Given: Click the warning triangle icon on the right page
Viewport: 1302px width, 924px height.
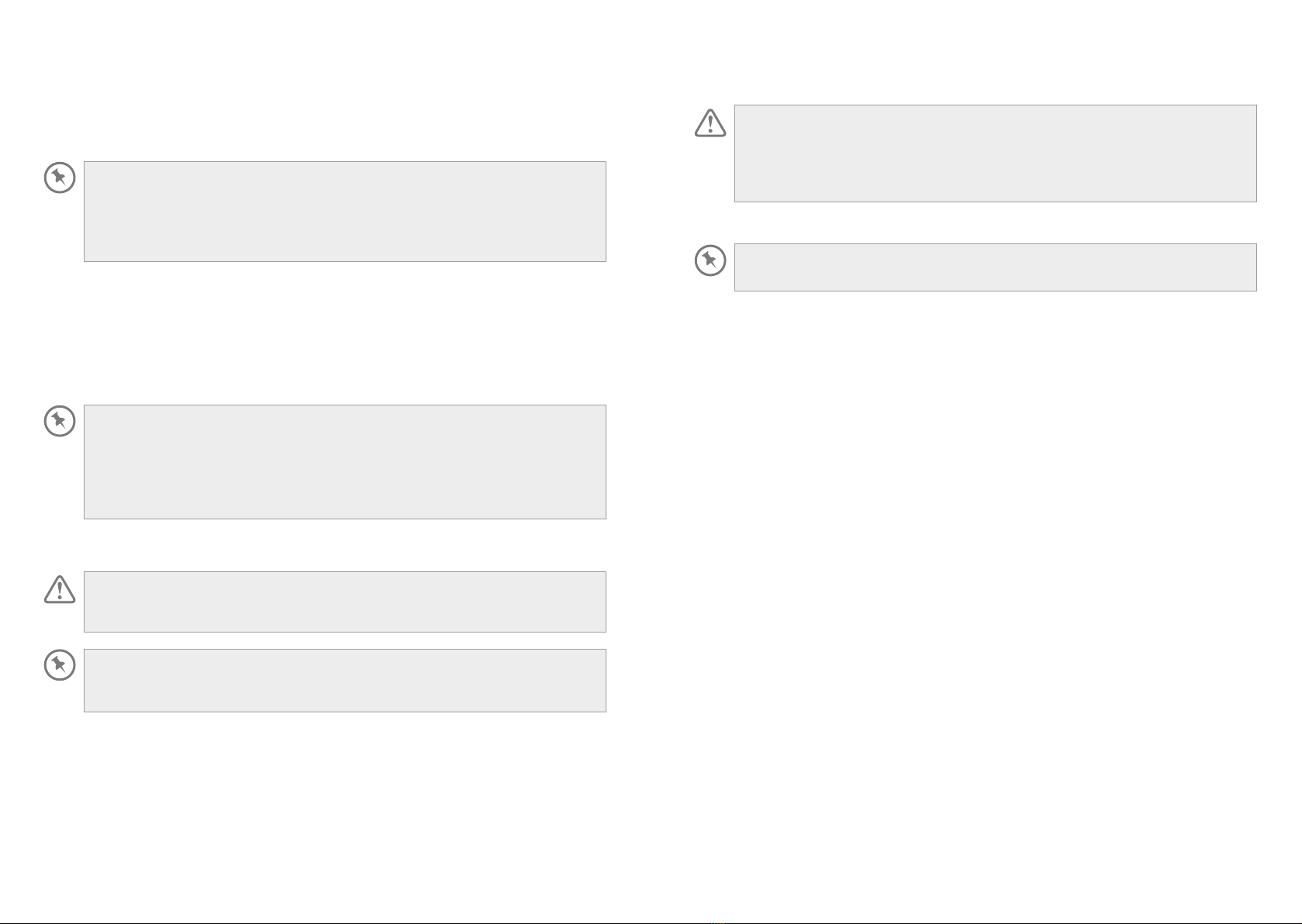Looking at the screenshot, I should [x=710, y=123].
